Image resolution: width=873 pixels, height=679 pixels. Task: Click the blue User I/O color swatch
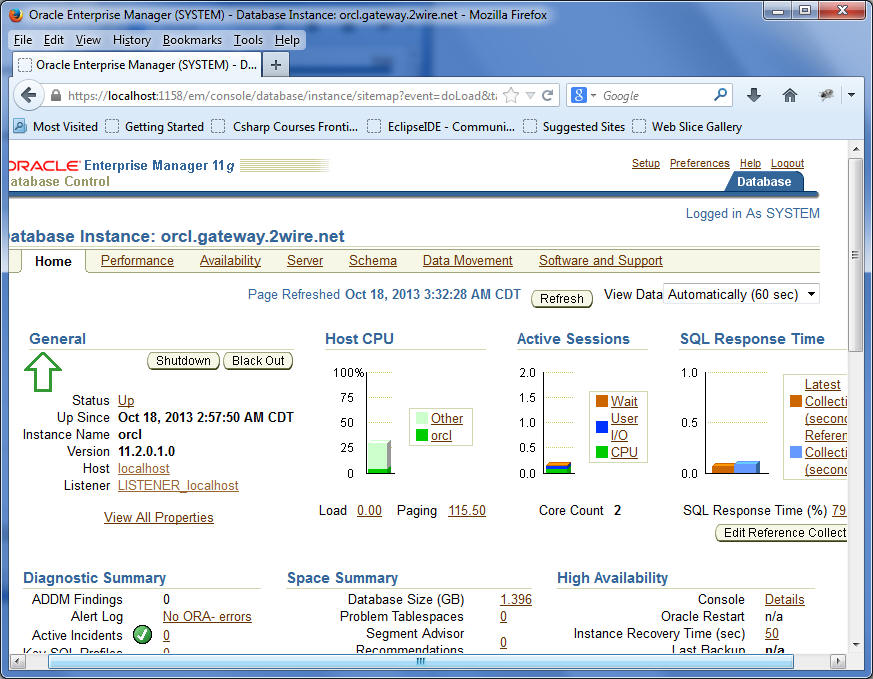tap(601, 427)
